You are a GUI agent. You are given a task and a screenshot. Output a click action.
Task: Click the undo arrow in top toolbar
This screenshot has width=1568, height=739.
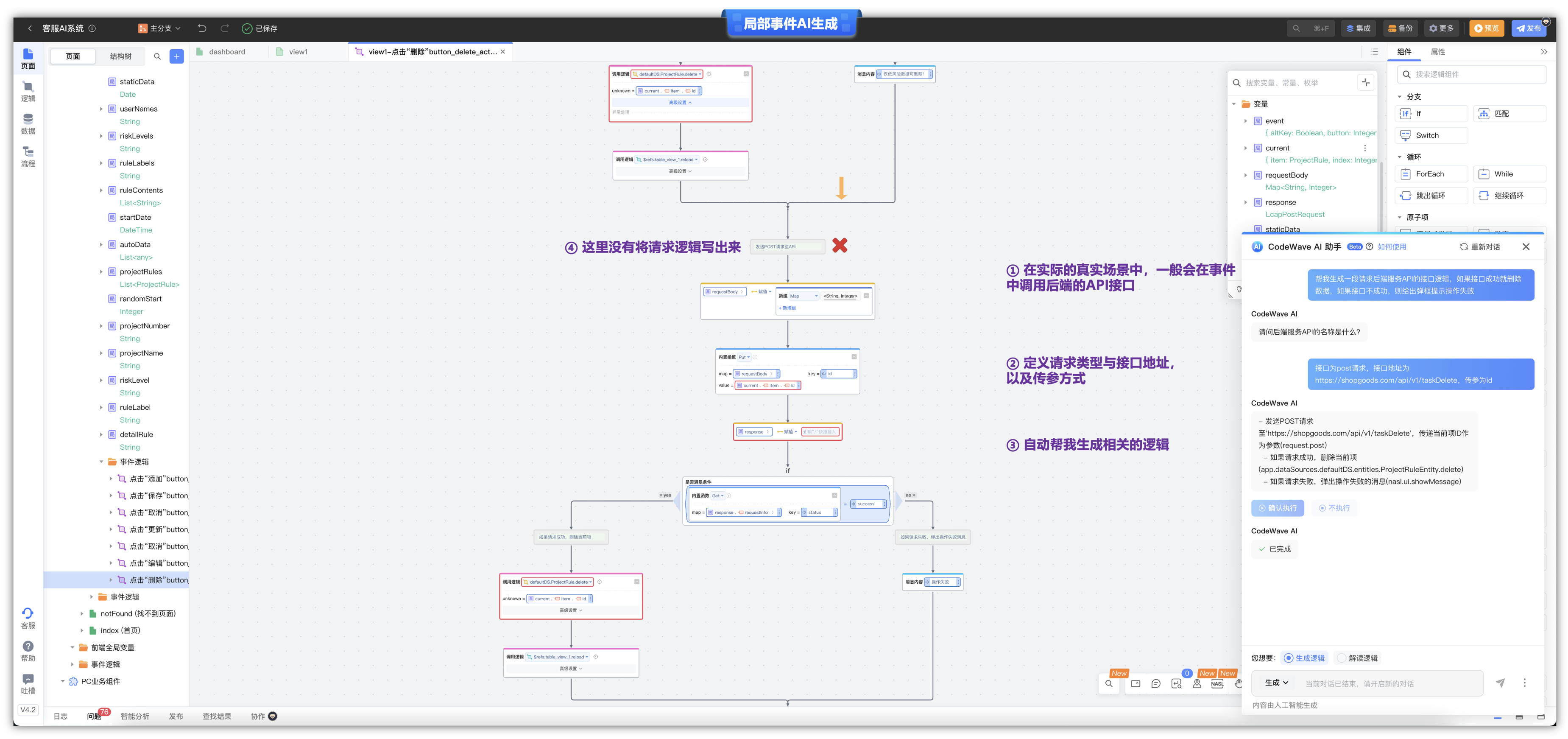202,28
